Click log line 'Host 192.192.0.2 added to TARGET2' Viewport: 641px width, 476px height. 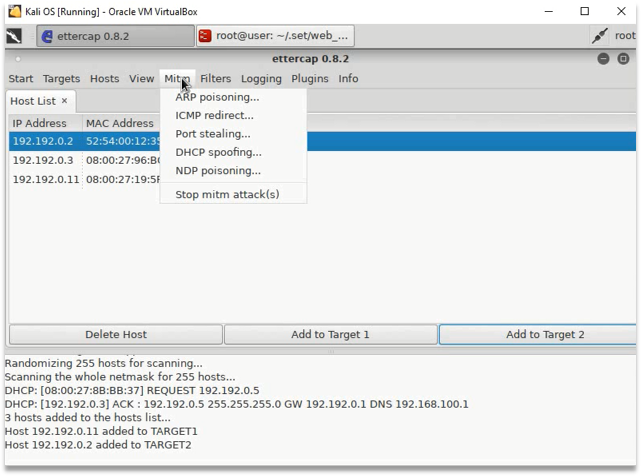[98, 445]
